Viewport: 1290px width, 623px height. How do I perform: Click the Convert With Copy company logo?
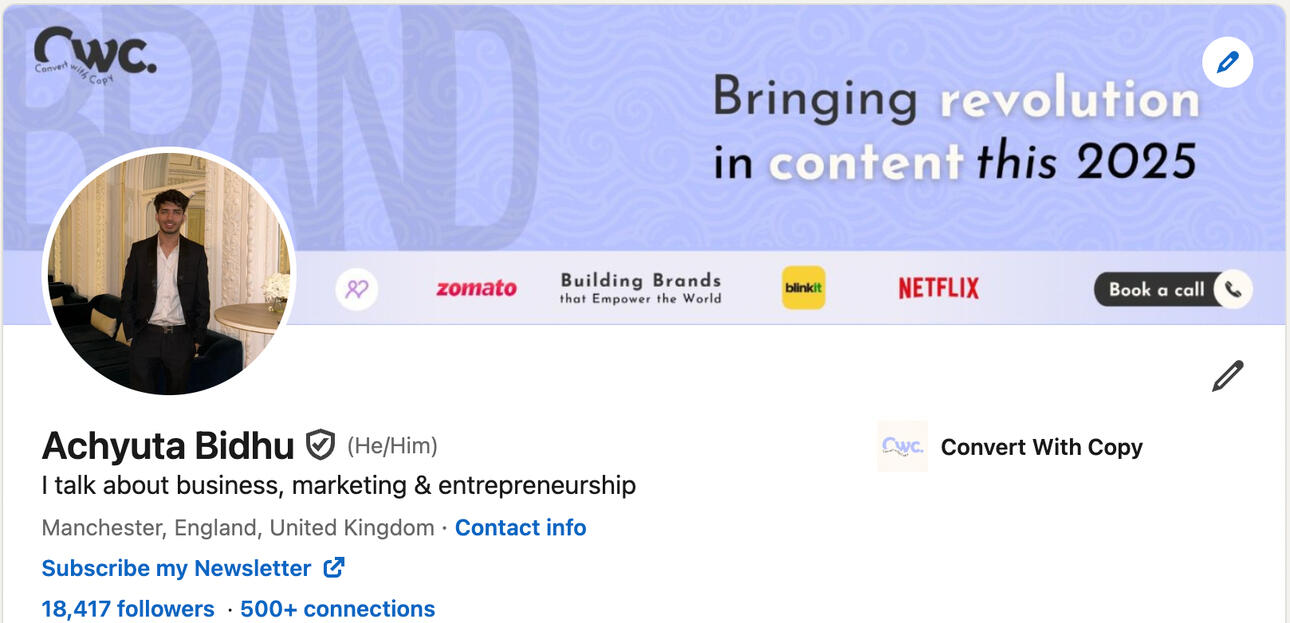(x=902, y=446)
